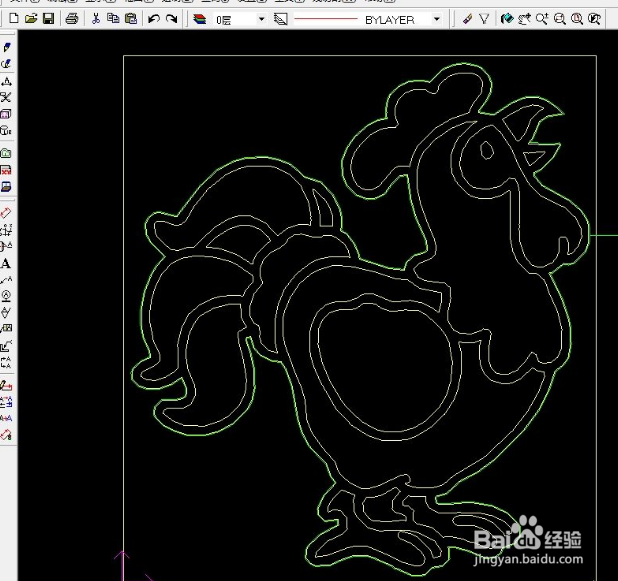Open a file with the folder icon

pyautogui.click(x=31, y=19)
